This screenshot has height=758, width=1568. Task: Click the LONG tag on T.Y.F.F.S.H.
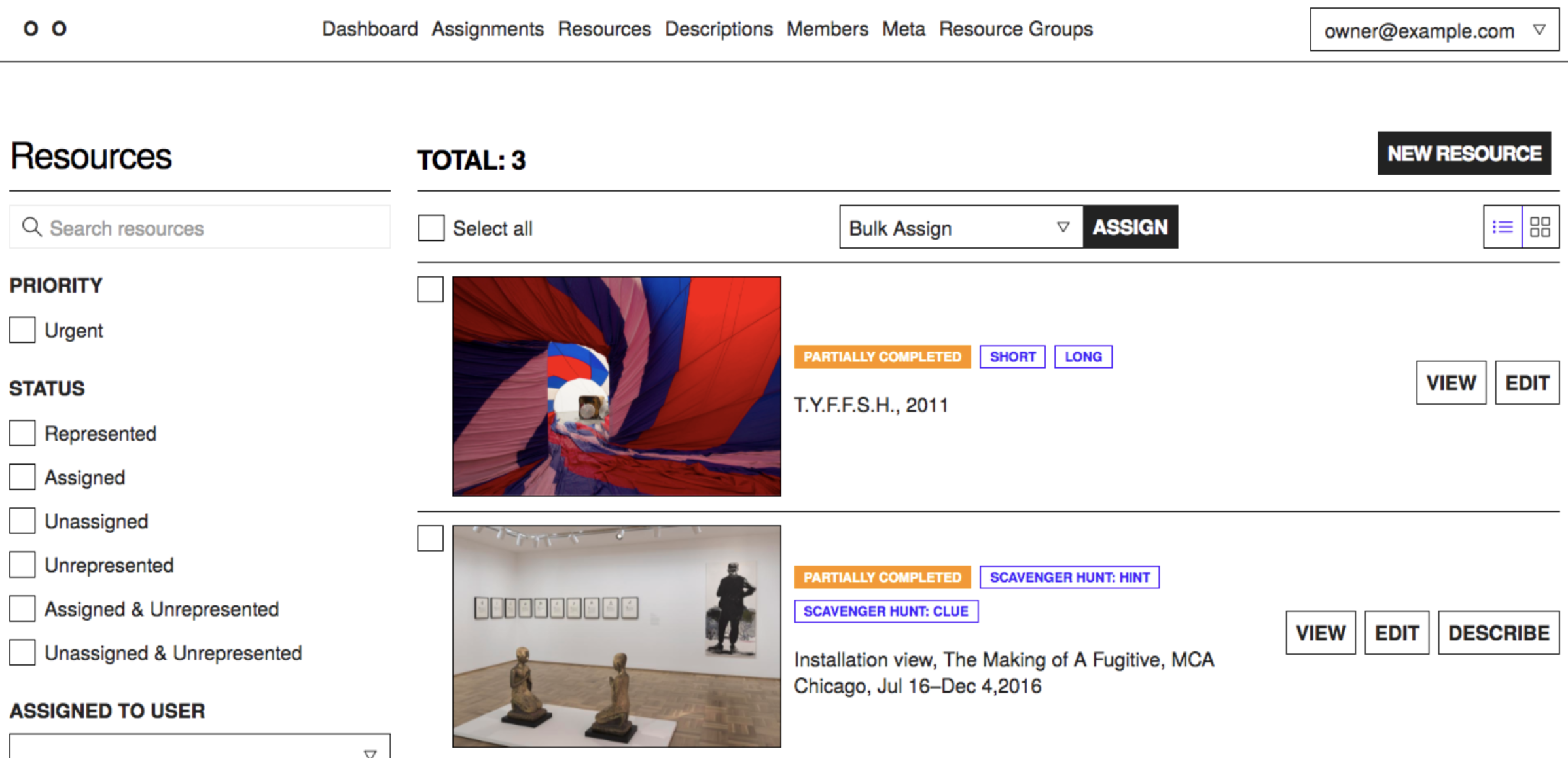click(1083, 357)
